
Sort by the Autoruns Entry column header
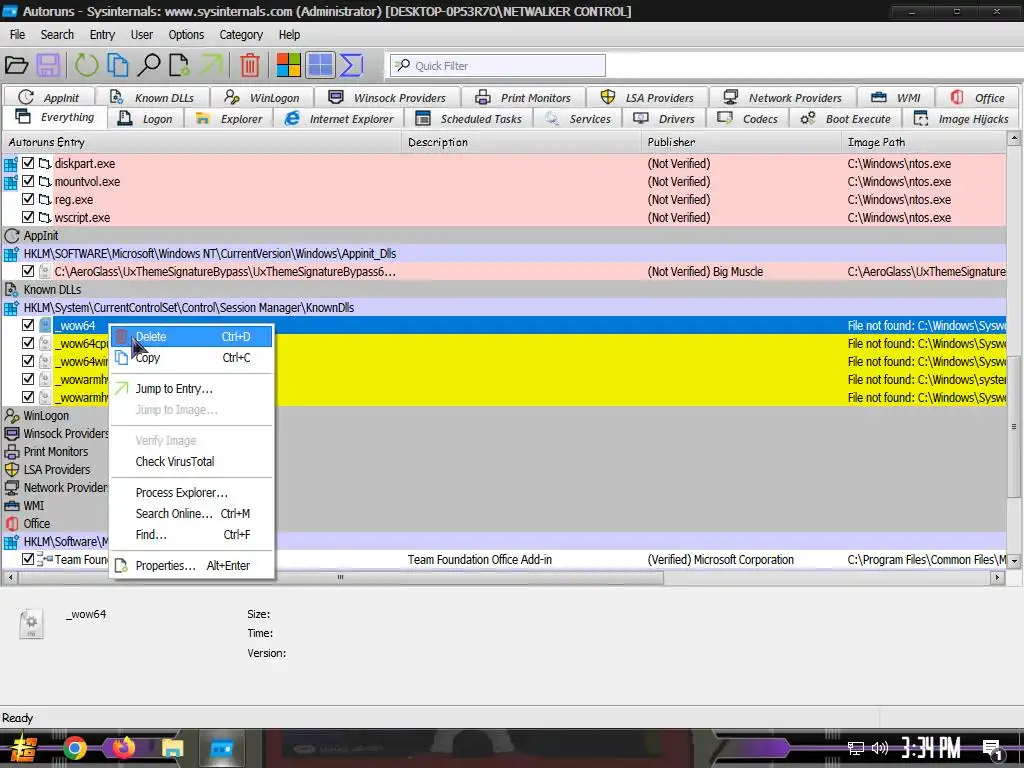pos(202,142)
